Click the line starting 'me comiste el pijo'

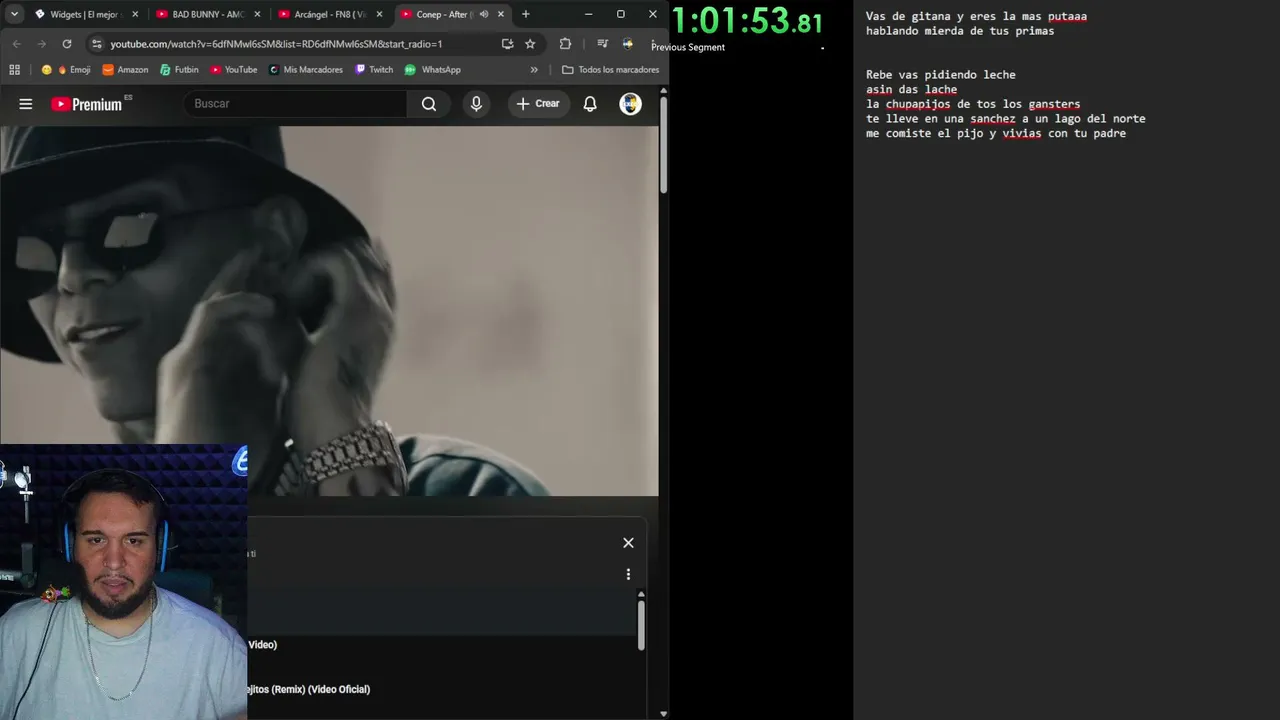[996, 134]
